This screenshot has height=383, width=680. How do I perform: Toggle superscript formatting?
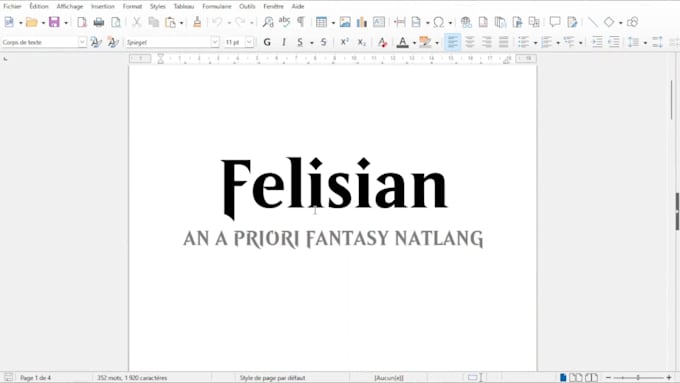click(344, 42)
